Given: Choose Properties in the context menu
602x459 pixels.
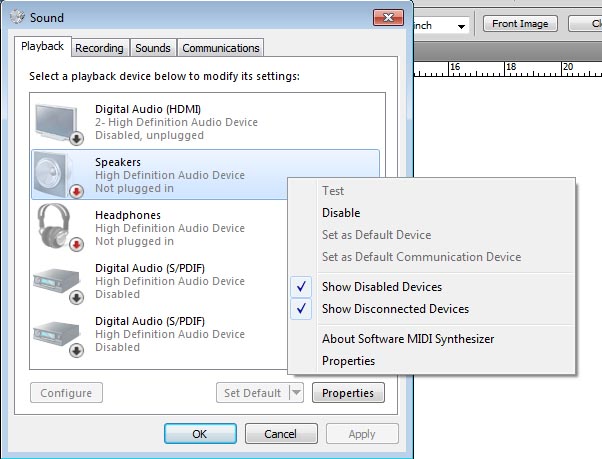Looking at the screenshot, I should point(431,361).
